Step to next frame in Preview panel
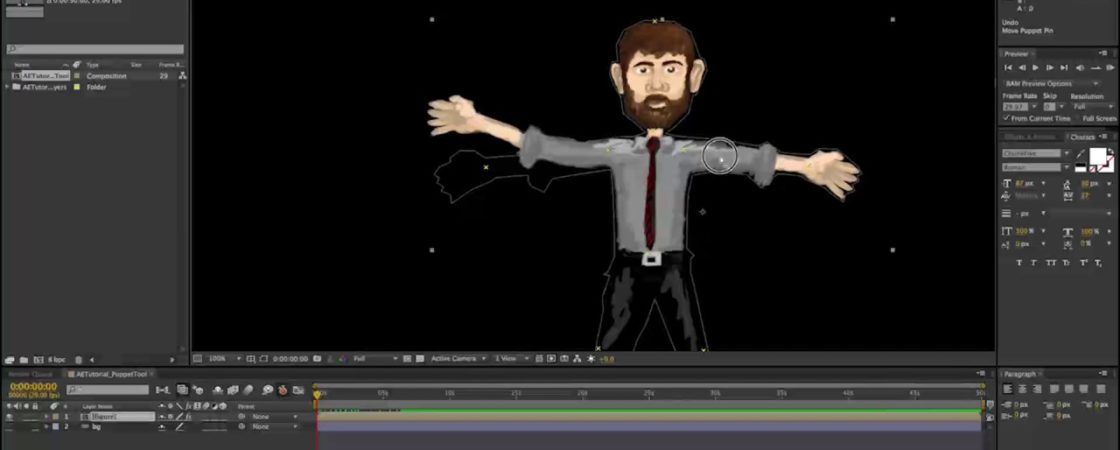 click(1050, 68)
